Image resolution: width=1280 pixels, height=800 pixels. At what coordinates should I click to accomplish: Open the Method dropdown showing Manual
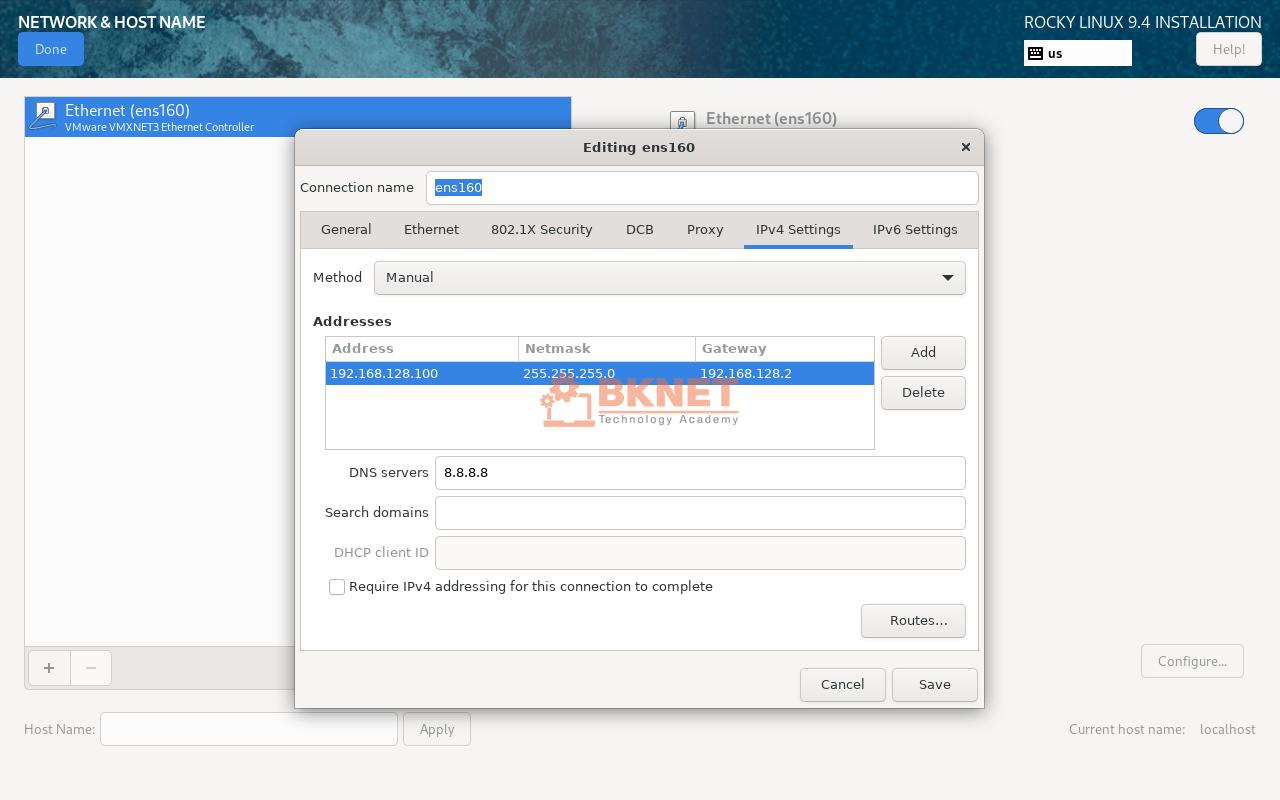pyautogui.click(x=669, y=277)
